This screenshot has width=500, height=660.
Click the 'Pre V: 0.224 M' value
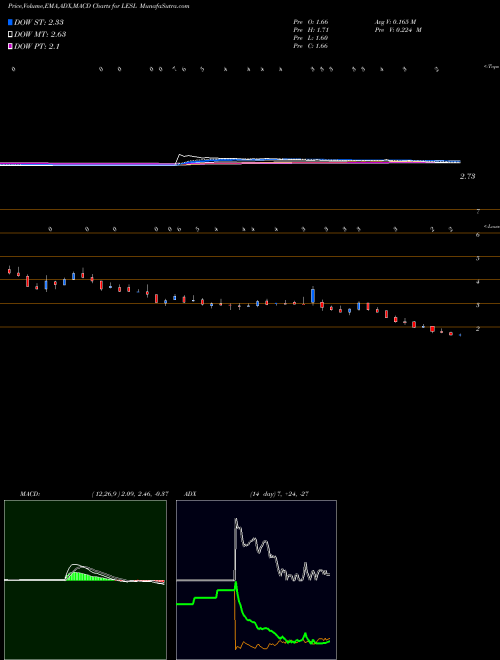(399, 30)
